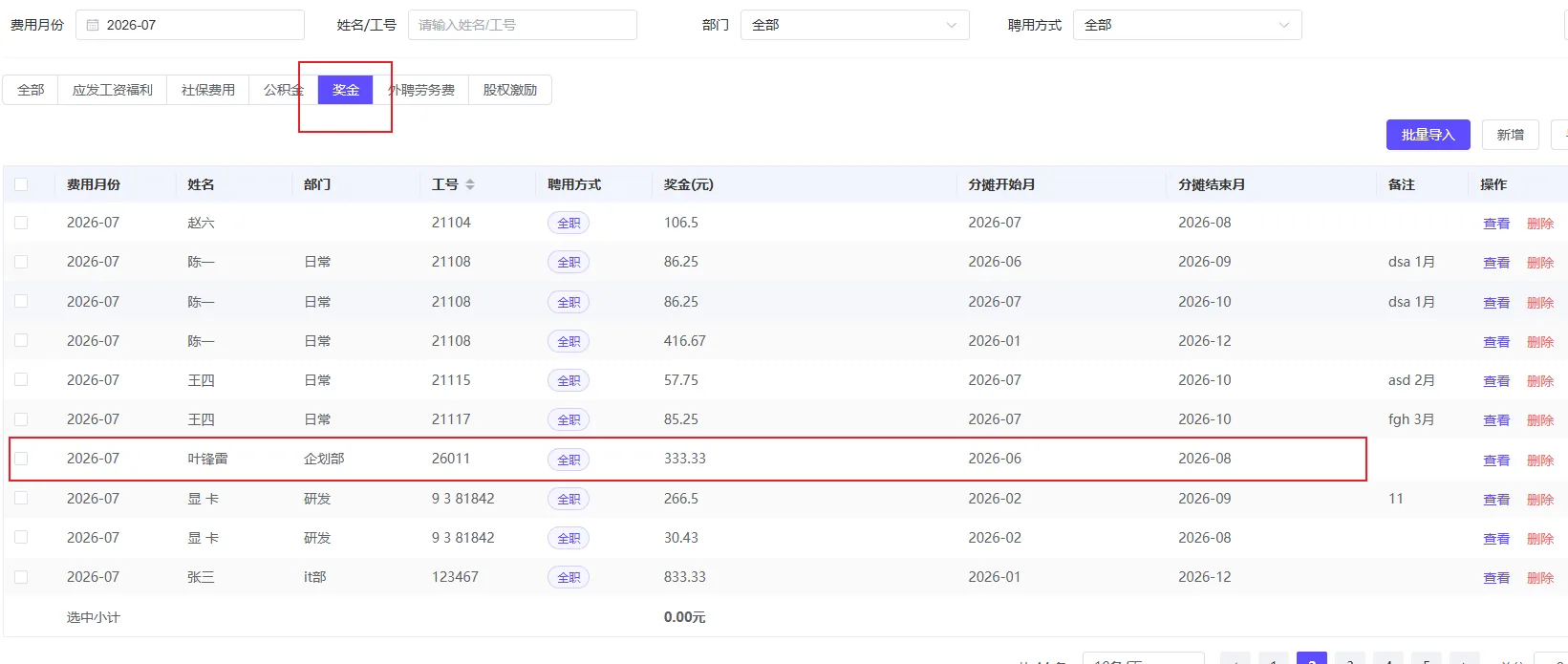This screenshot has width=1568, height=664.
Task: Click the 分摊开始月 column header
Action: point(1001,184)
